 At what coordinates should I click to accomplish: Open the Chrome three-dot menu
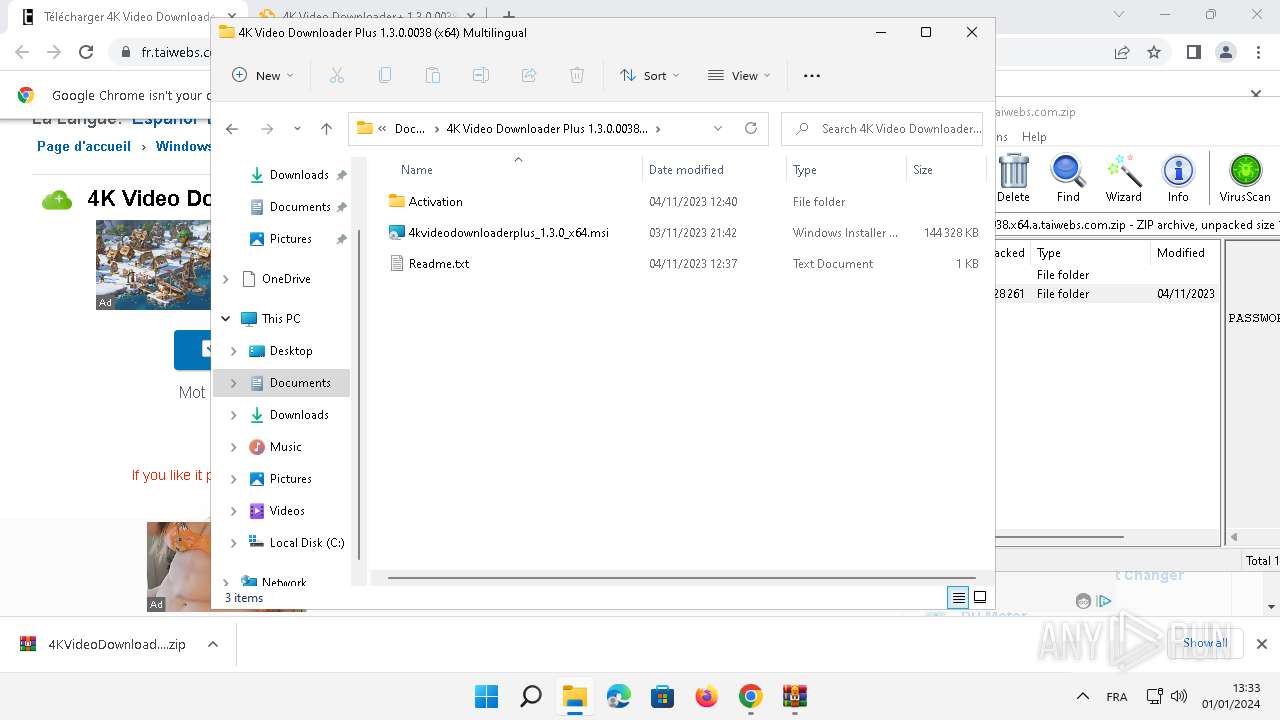[x=1259, y=52]
